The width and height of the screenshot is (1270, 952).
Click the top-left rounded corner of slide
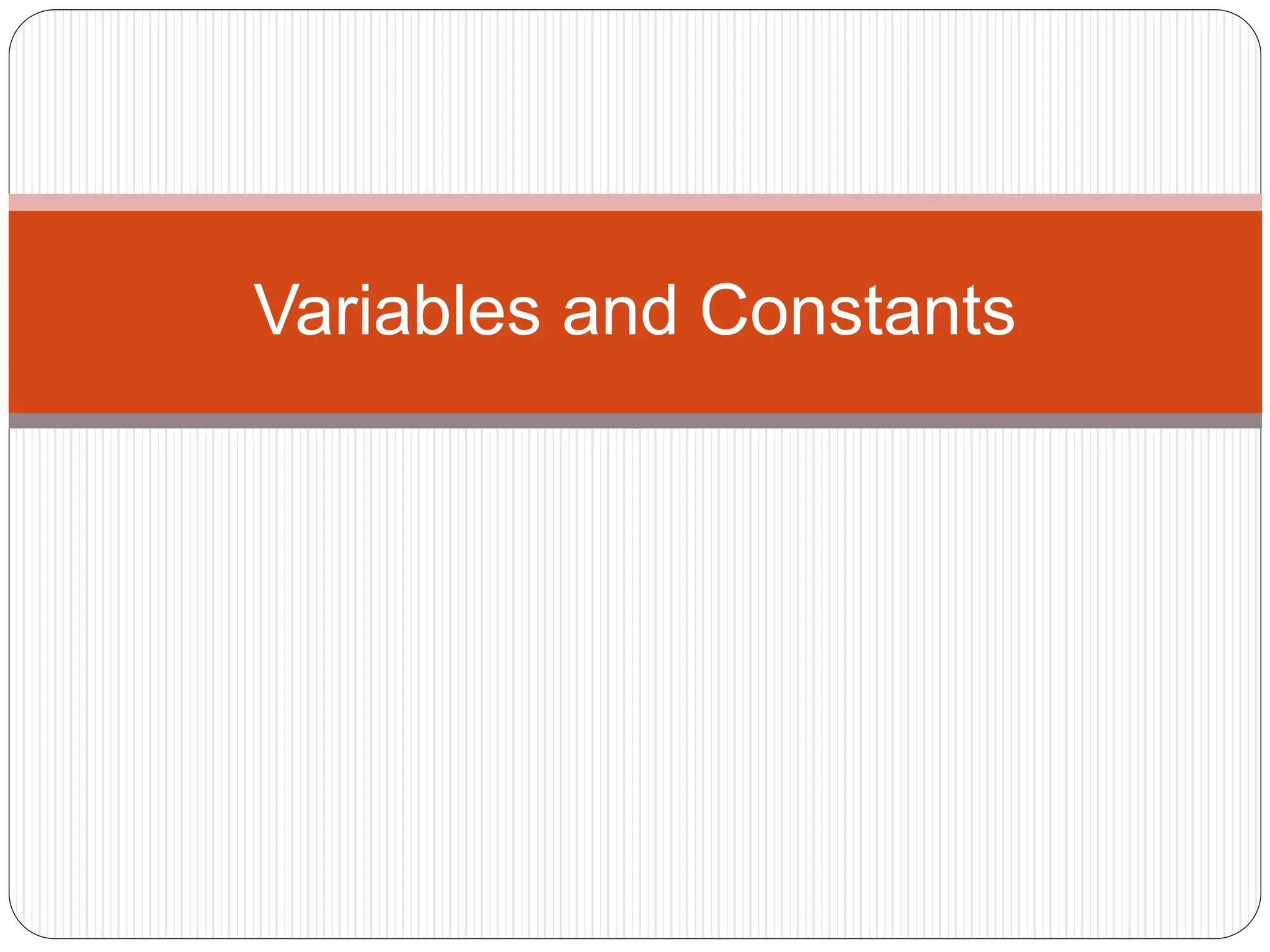(24, 25)
